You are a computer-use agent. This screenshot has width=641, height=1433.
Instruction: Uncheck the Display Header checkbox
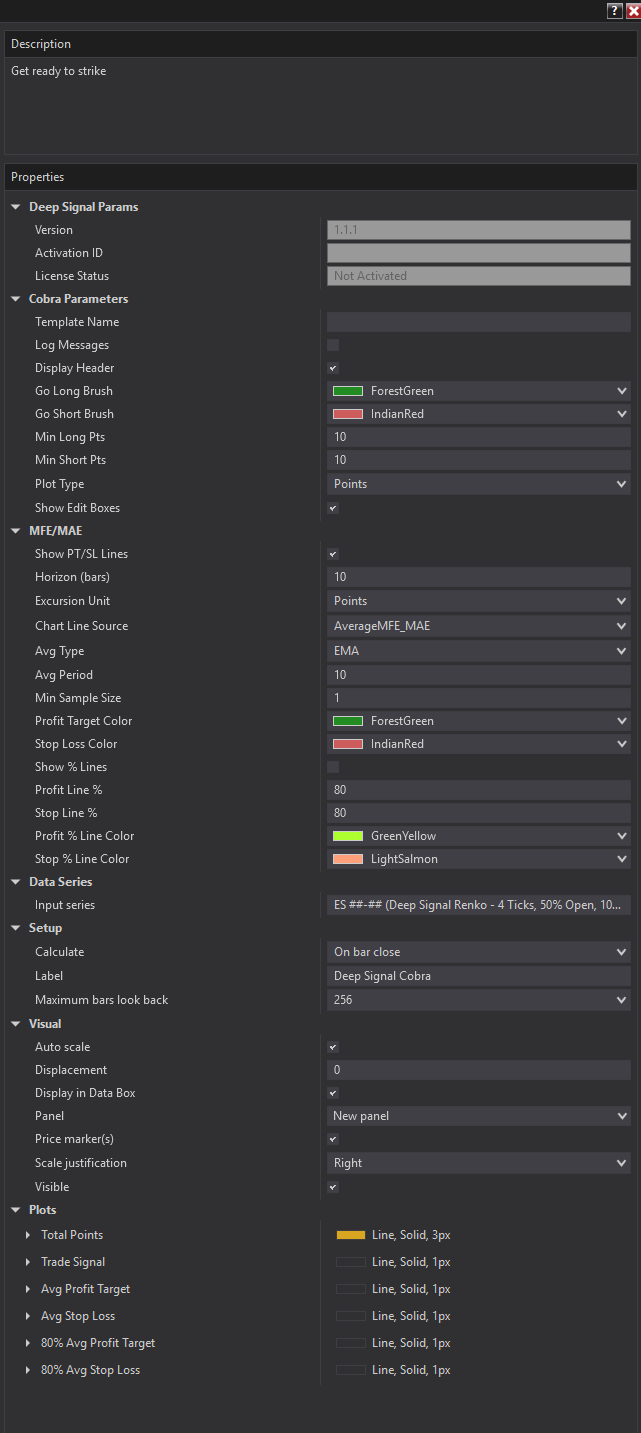click(x=333, y=368)
